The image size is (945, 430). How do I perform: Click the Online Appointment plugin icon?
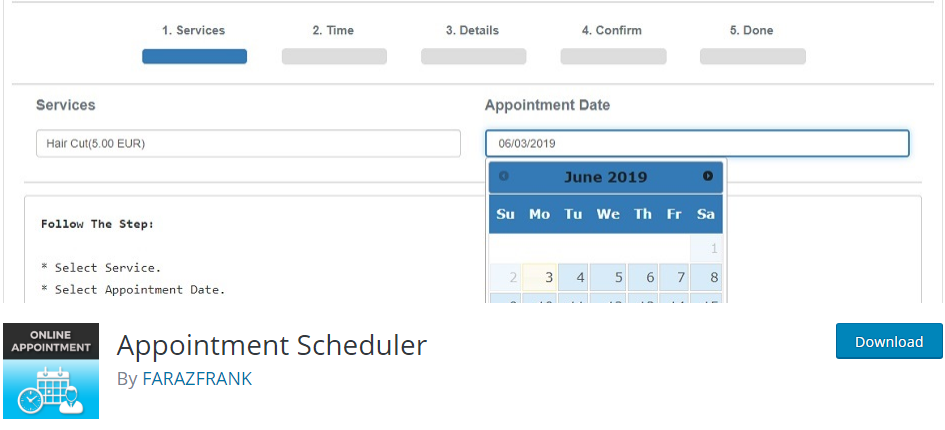51,370
